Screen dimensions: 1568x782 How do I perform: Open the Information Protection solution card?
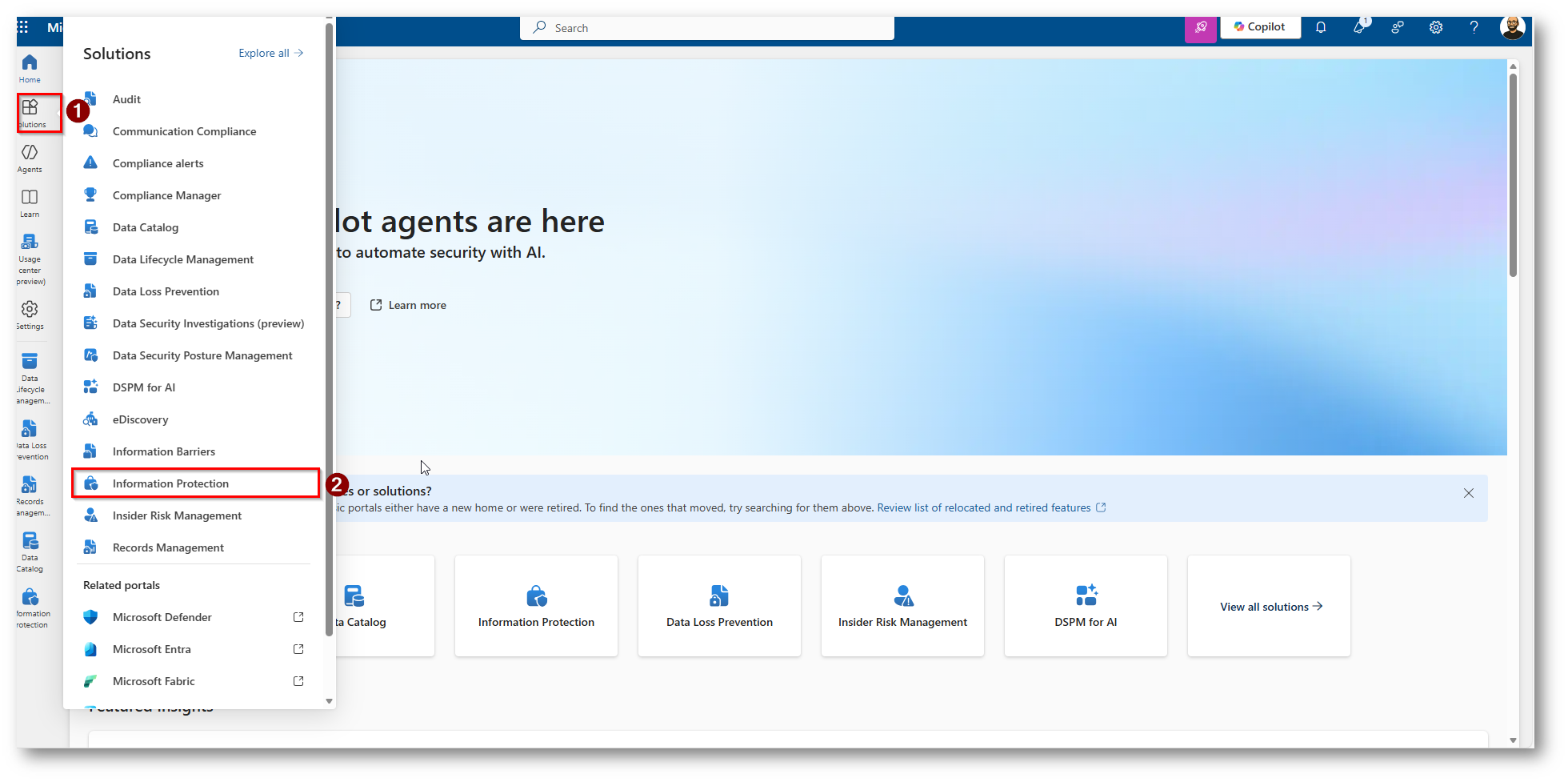pos(536,606)
